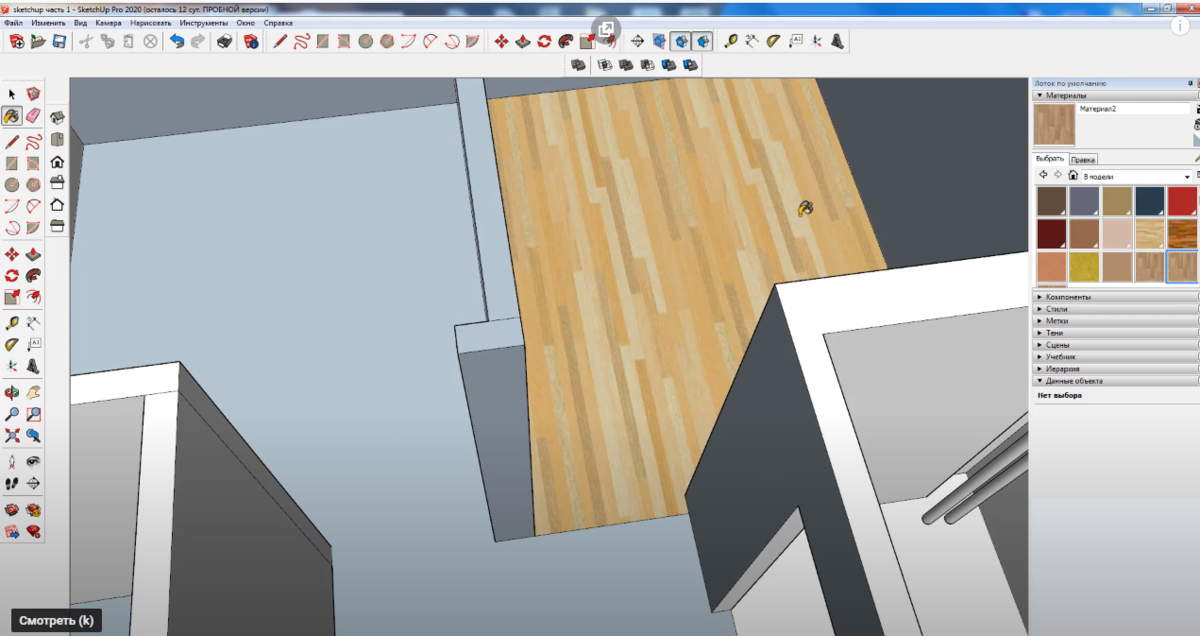Viewport: 1200px width, 636px height.
Task: Go to the In Model home icon
Action: click(x=1073, y=176)
